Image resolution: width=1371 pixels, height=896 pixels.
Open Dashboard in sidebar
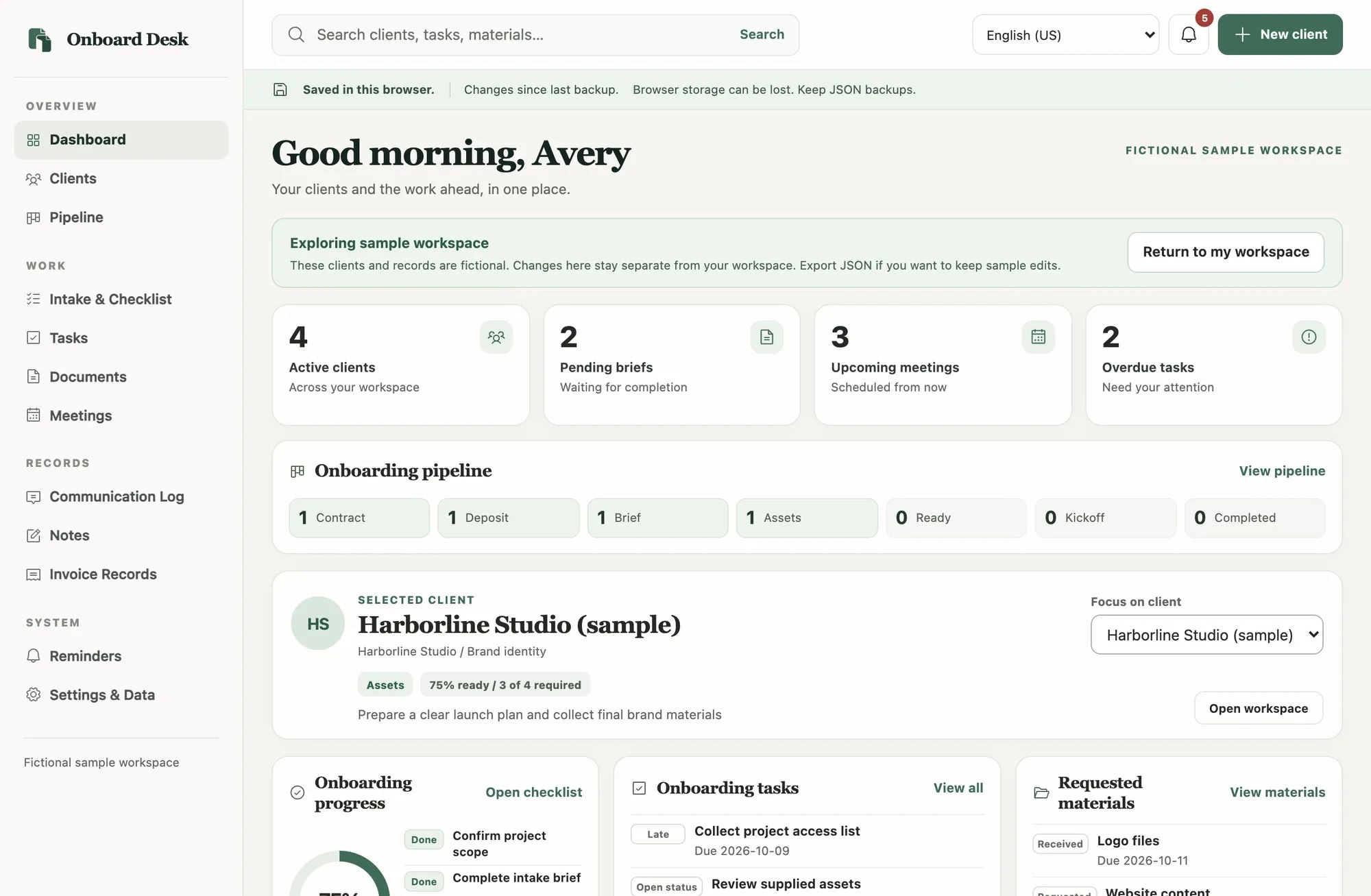point(121,140)
